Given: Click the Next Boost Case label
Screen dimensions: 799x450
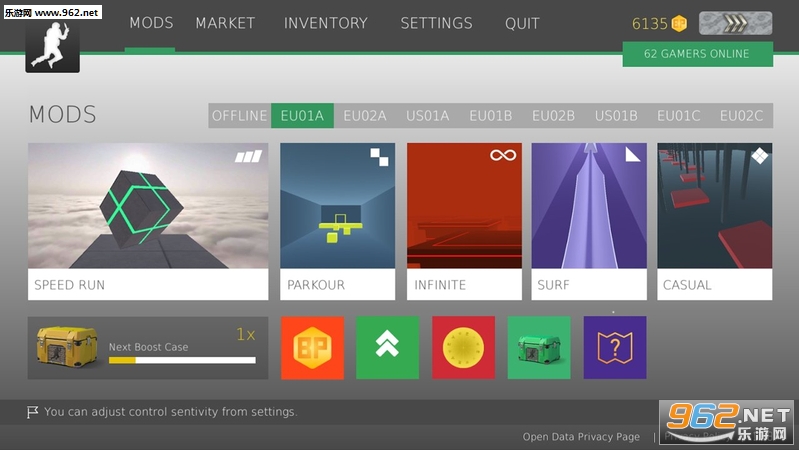Looking at the screenshot, I should click(x=148, y=347).
